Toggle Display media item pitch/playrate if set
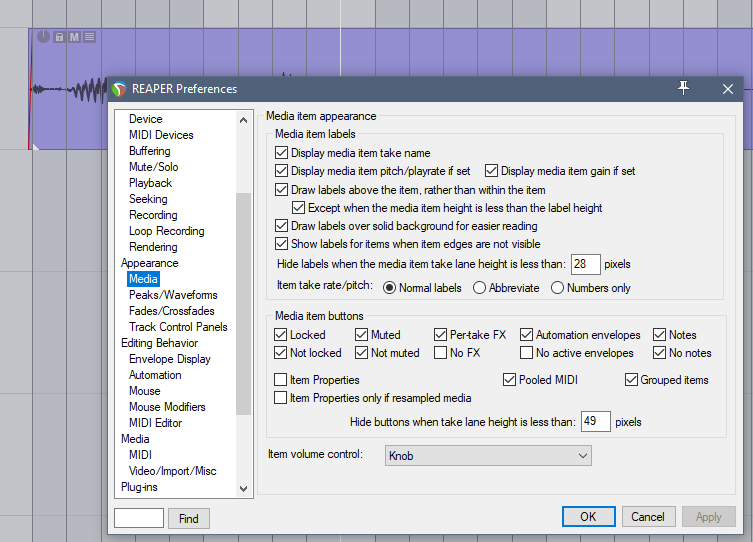This screenshot has width=753, height=542. point(281,171)
